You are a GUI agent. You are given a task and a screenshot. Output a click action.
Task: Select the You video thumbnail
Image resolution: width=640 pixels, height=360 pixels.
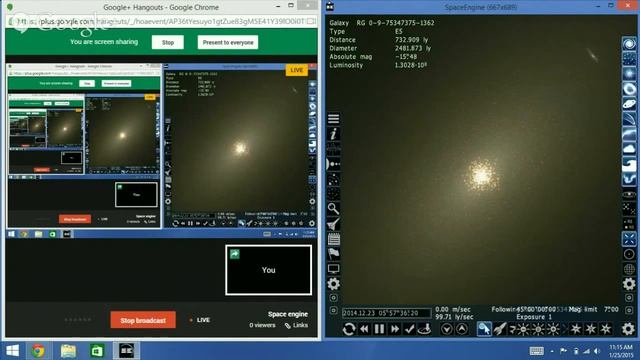269,270
